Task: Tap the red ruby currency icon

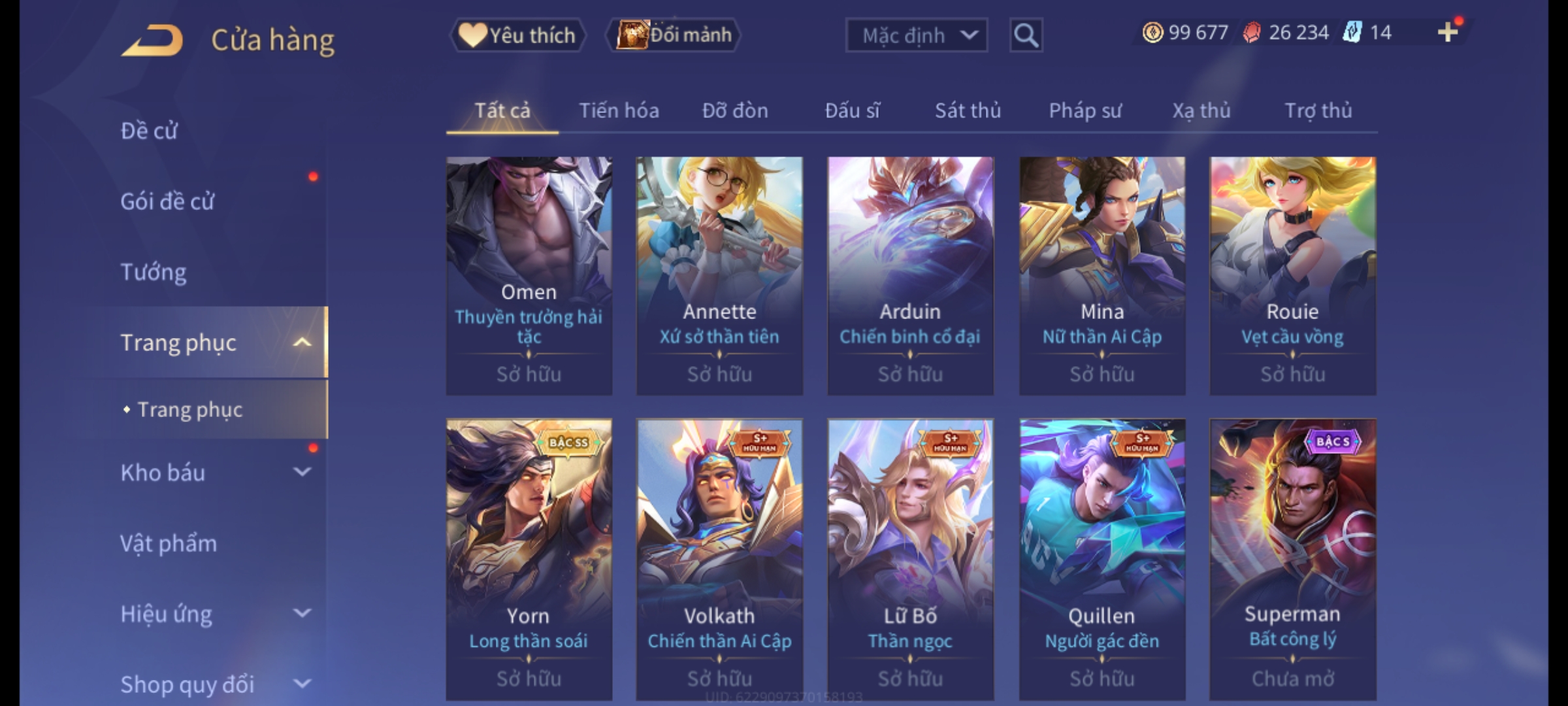Action: pos(1251,33)
